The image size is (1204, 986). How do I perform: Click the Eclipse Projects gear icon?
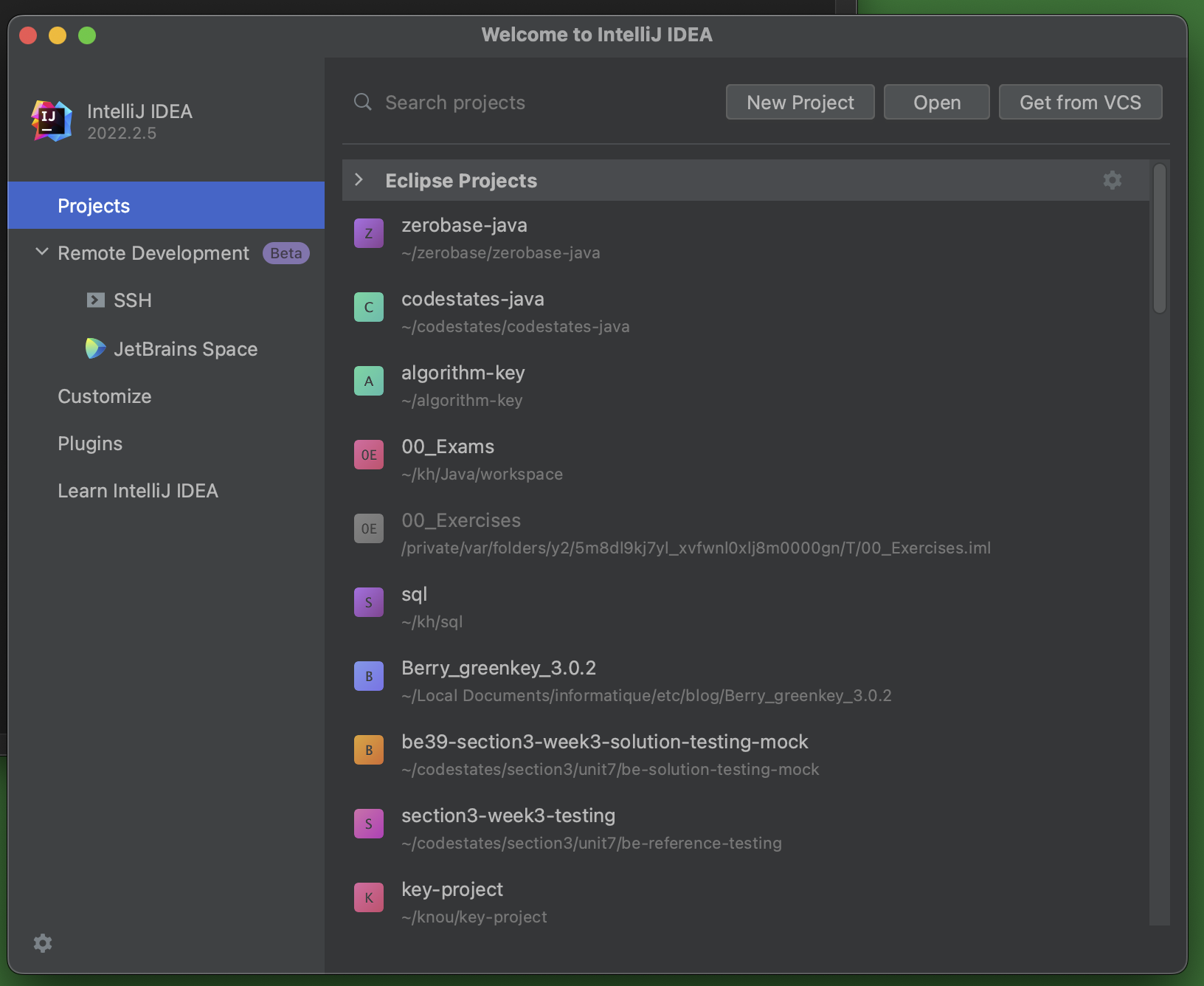(1113, 180)
